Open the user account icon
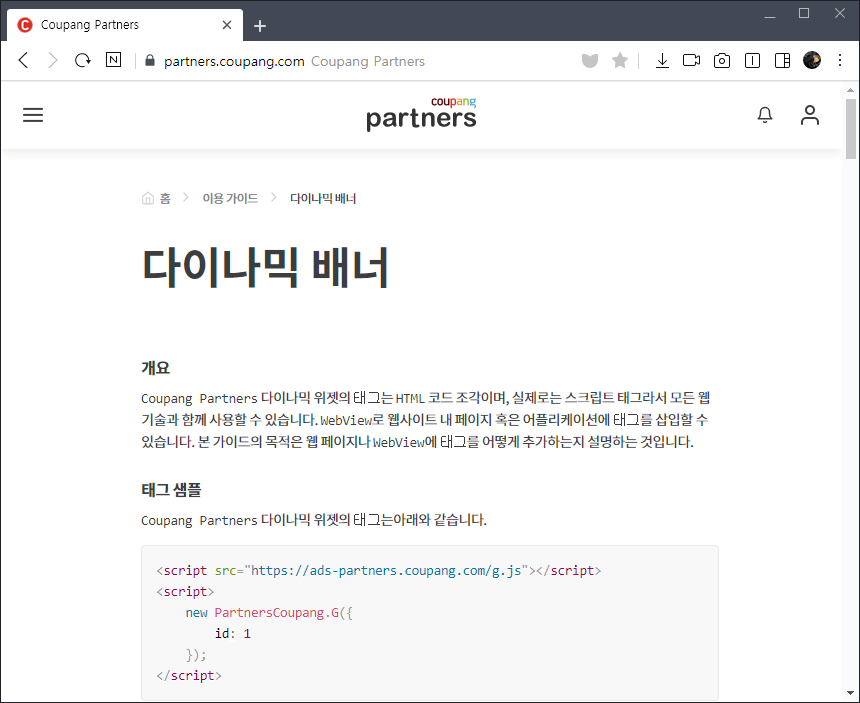The width and height of the screenshot is (860, 703). point(810,115)
